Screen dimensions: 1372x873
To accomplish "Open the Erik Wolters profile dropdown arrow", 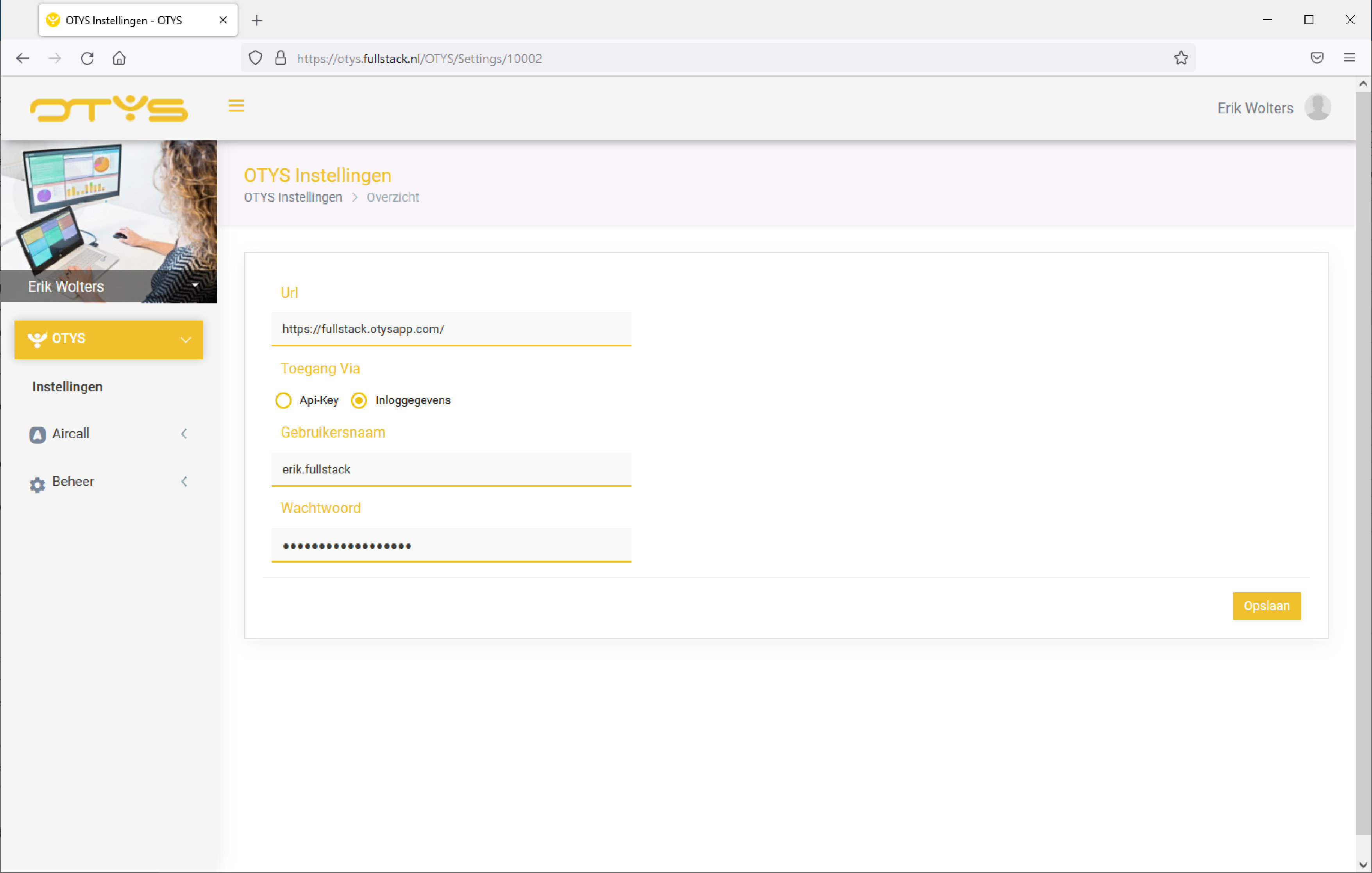I will pos(195,286).
